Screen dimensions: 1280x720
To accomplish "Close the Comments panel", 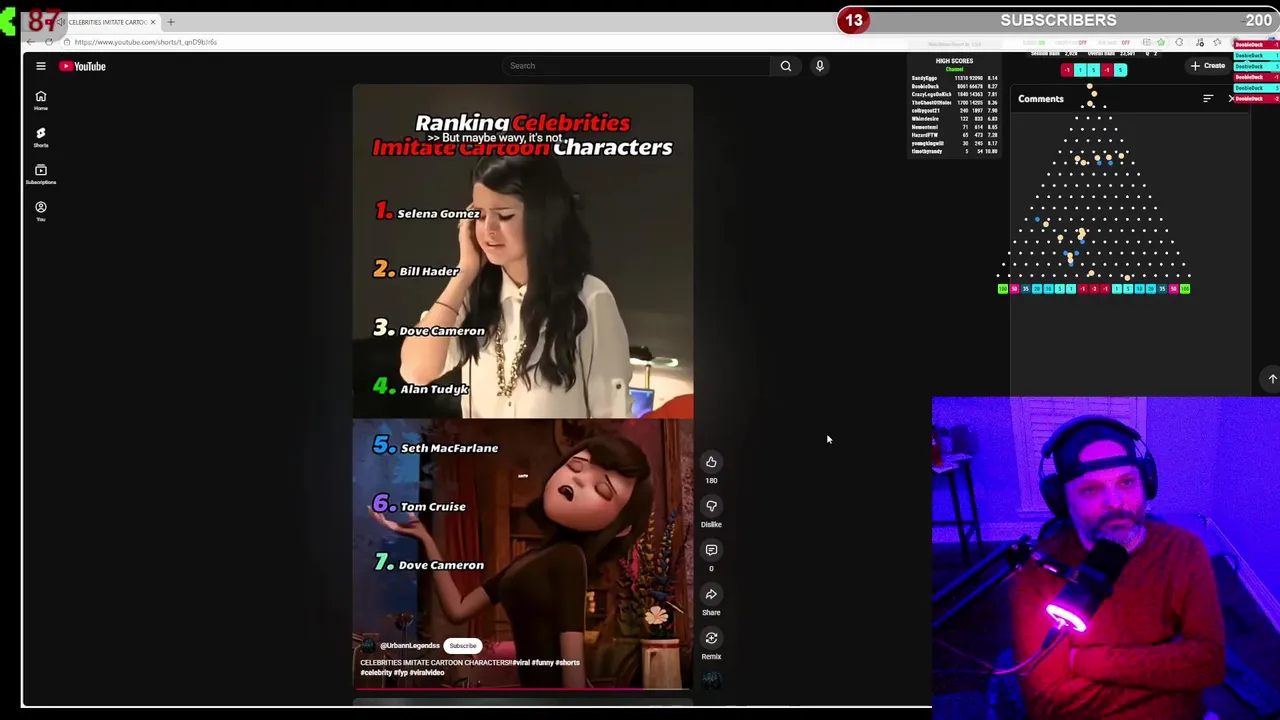I will (x=1231, y=99).
